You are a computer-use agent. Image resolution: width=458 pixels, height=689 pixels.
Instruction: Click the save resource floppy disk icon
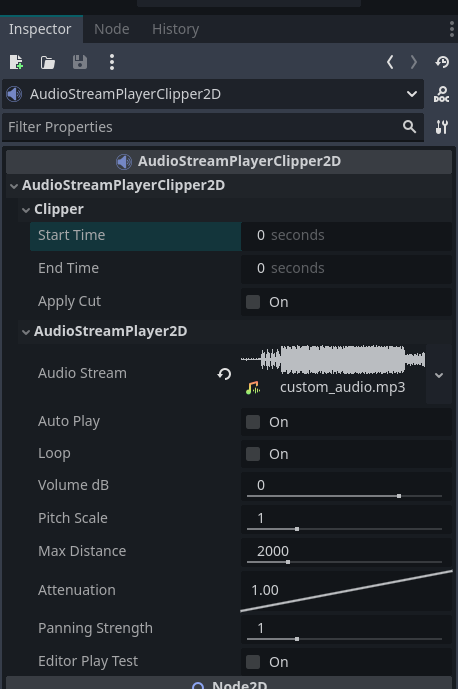80,62
